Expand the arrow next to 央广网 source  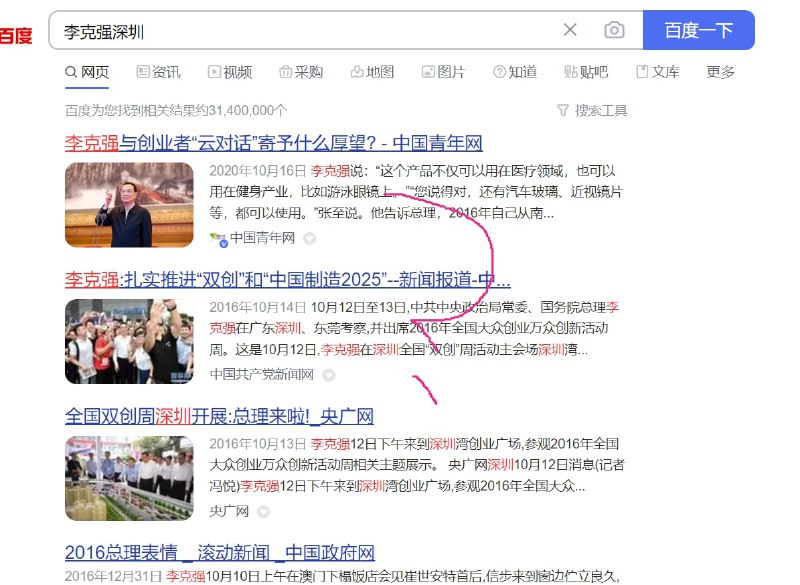[x=262, y=512]
